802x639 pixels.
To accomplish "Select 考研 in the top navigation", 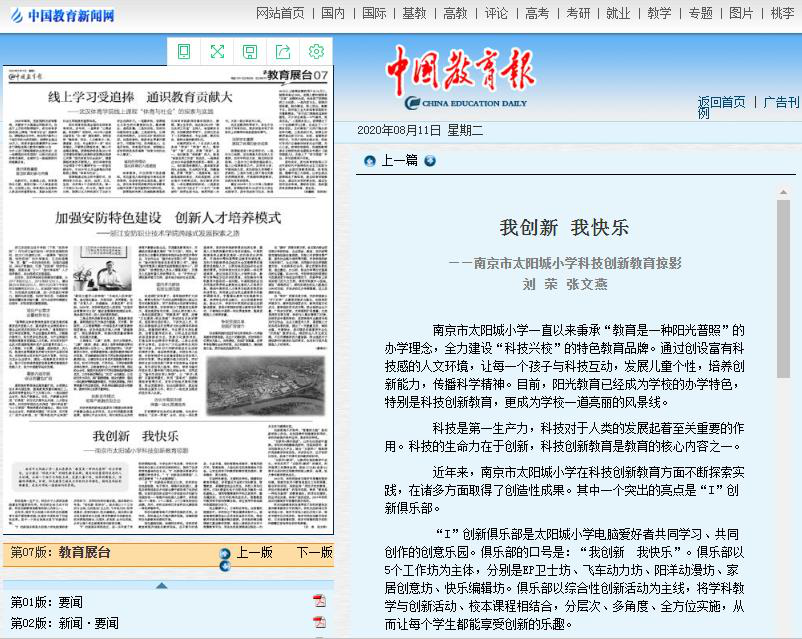I will (x=578, y=13).
